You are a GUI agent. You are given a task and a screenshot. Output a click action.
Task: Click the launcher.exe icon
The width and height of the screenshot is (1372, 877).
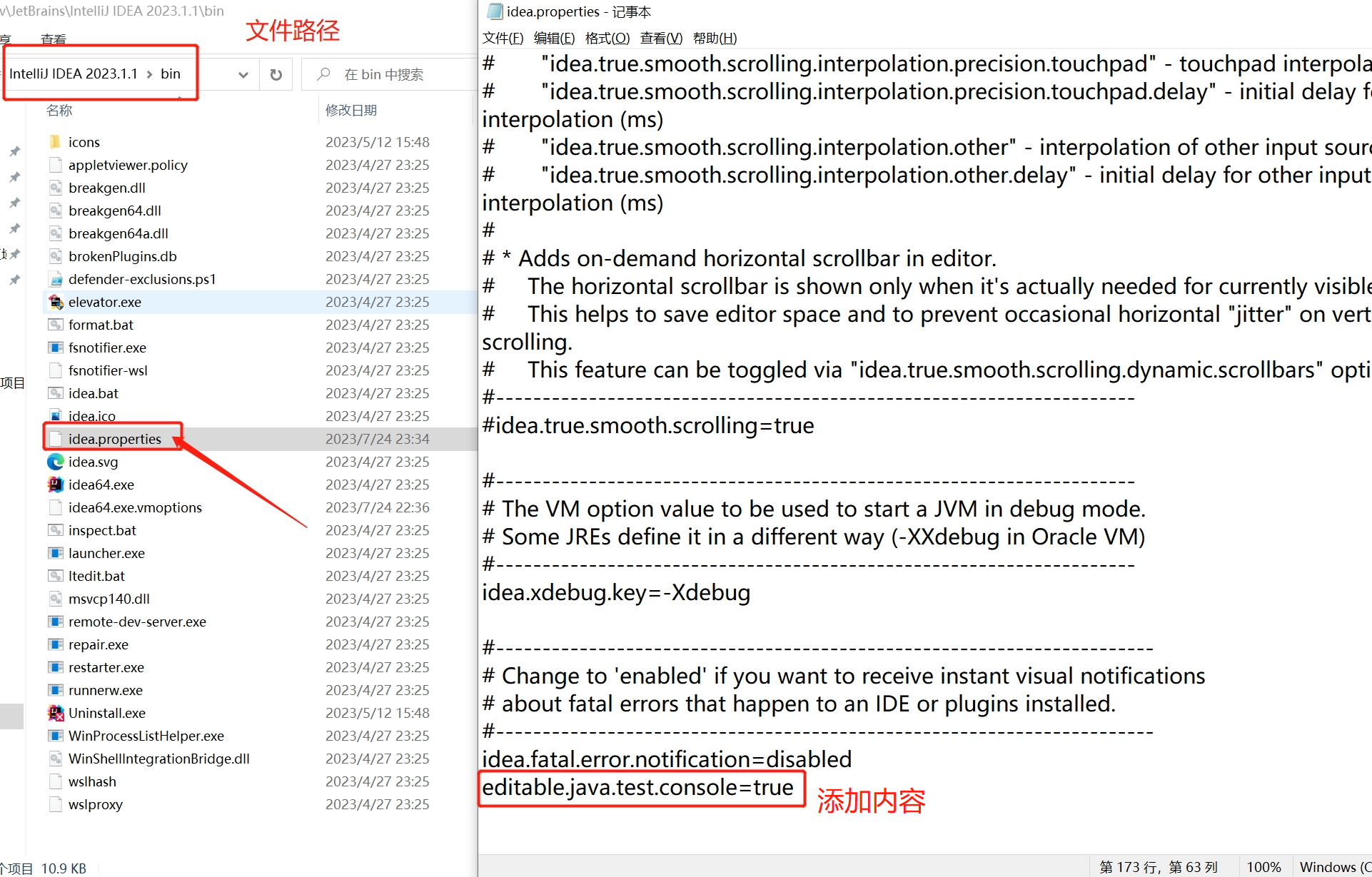[56, 553]
